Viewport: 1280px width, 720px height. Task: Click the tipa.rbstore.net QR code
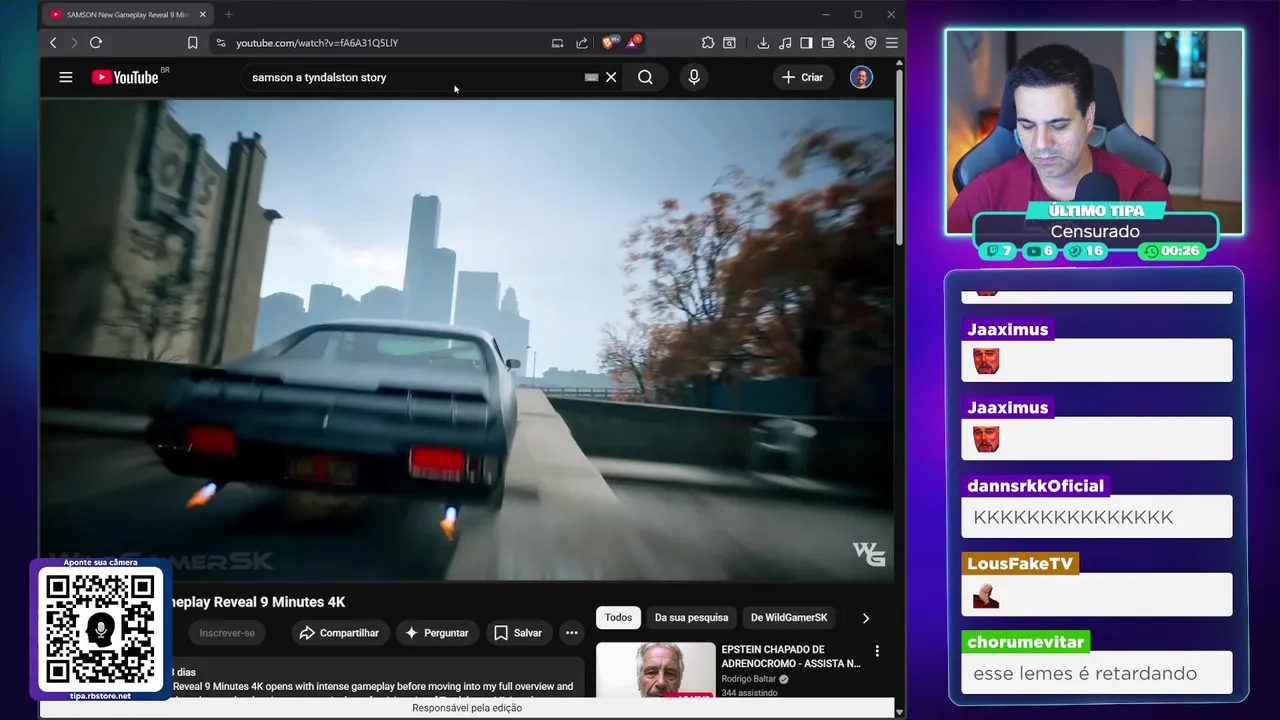click(x=100, y=628)
